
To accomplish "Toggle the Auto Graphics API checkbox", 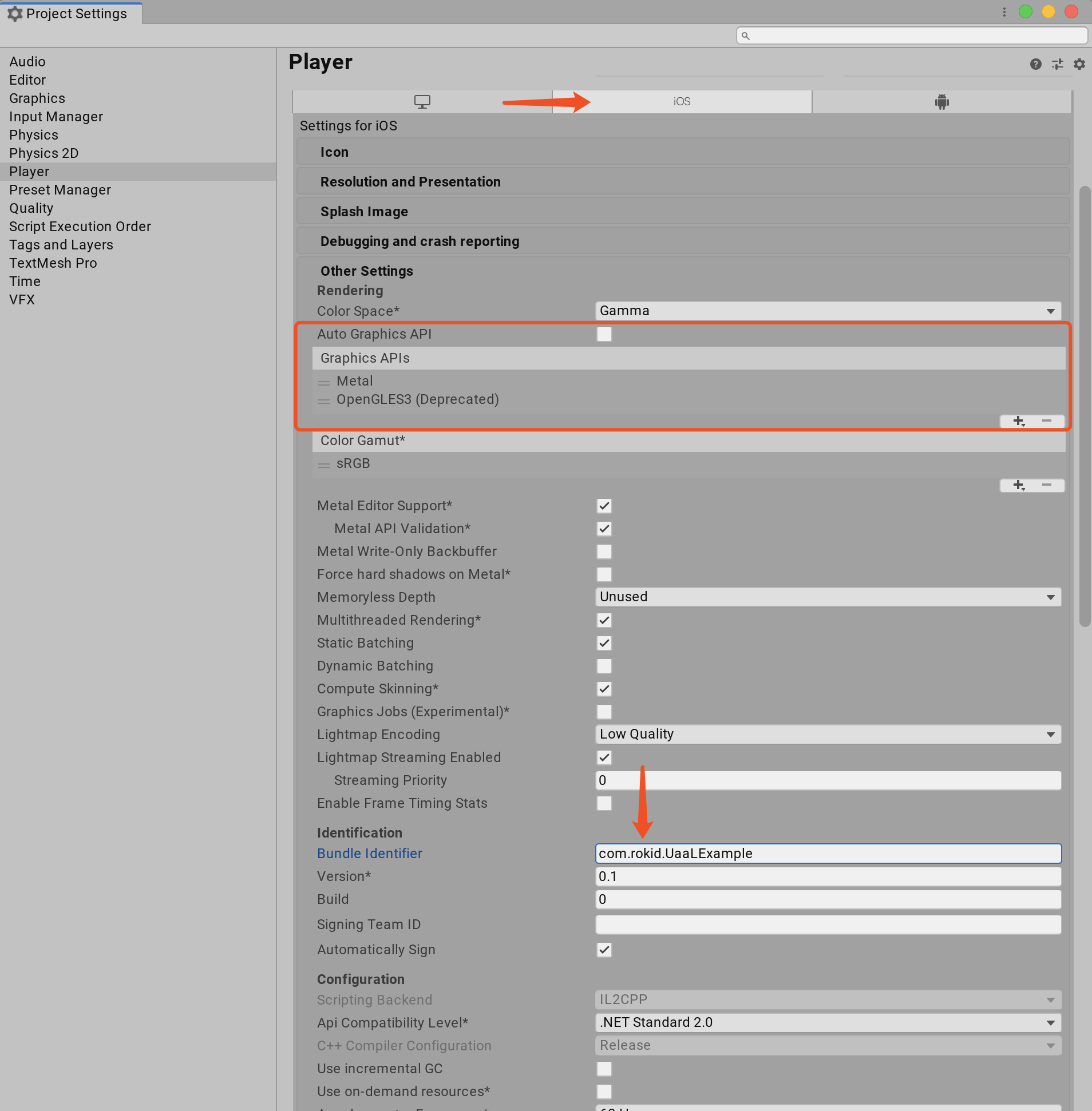I will pos(604,334).
